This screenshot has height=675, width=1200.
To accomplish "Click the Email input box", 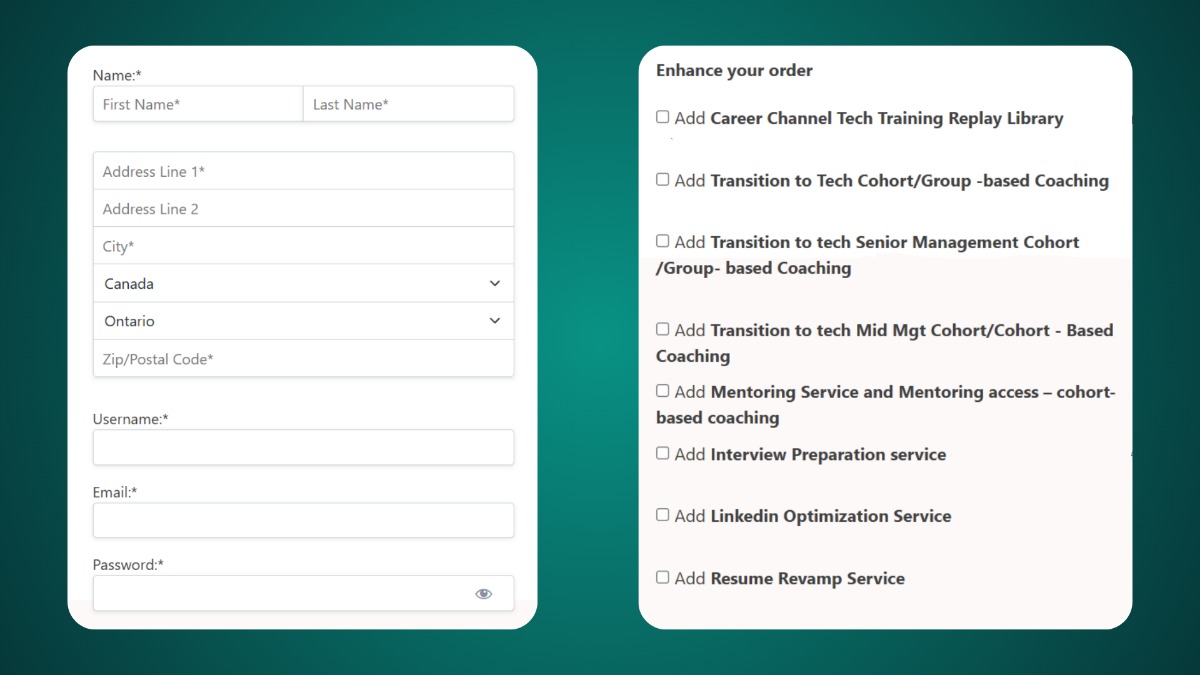I will pyautogui.click(x=303, y=520).
